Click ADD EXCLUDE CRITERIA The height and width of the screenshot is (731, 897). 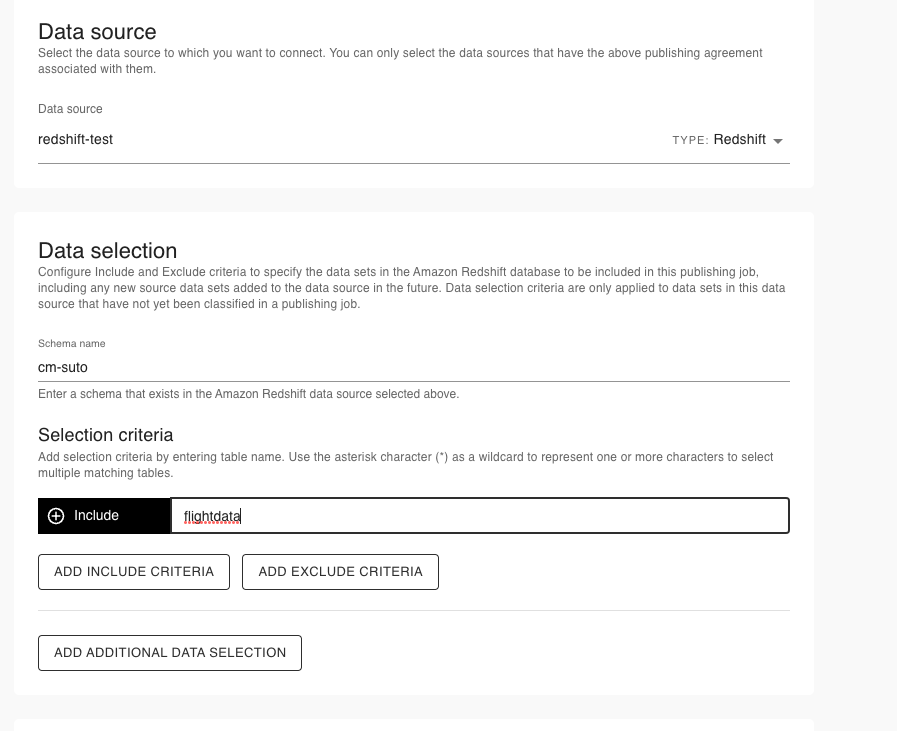[340, 571]
